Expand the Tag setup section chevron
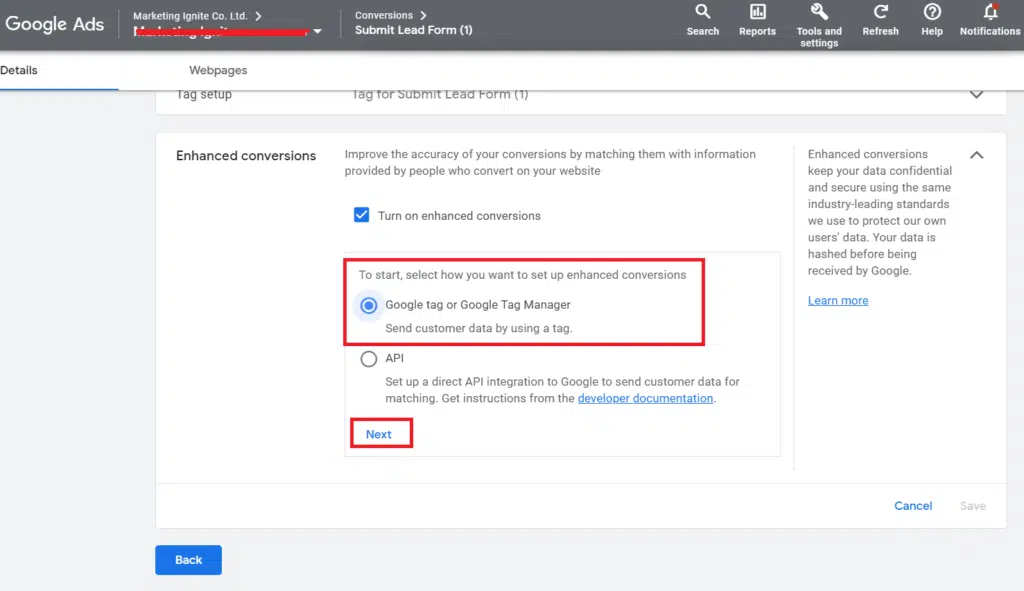The width and height of the screenshot is (1024, 591). [x=976, y=95]
